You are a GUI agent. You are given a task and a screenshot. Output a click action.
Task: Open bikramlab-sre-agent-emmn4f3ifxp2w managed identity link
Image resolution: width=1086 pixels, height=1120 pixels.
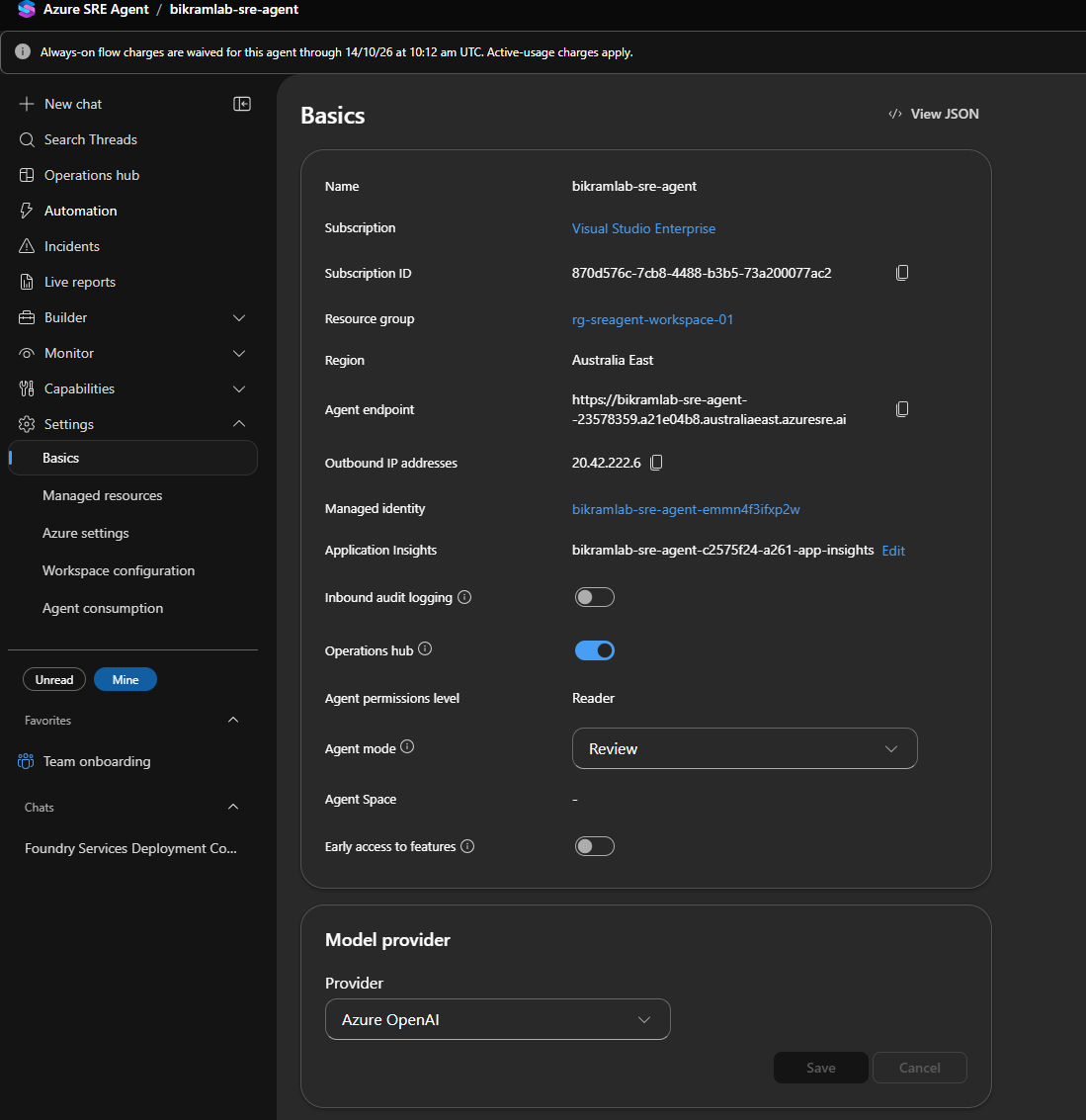coord(686,509)
